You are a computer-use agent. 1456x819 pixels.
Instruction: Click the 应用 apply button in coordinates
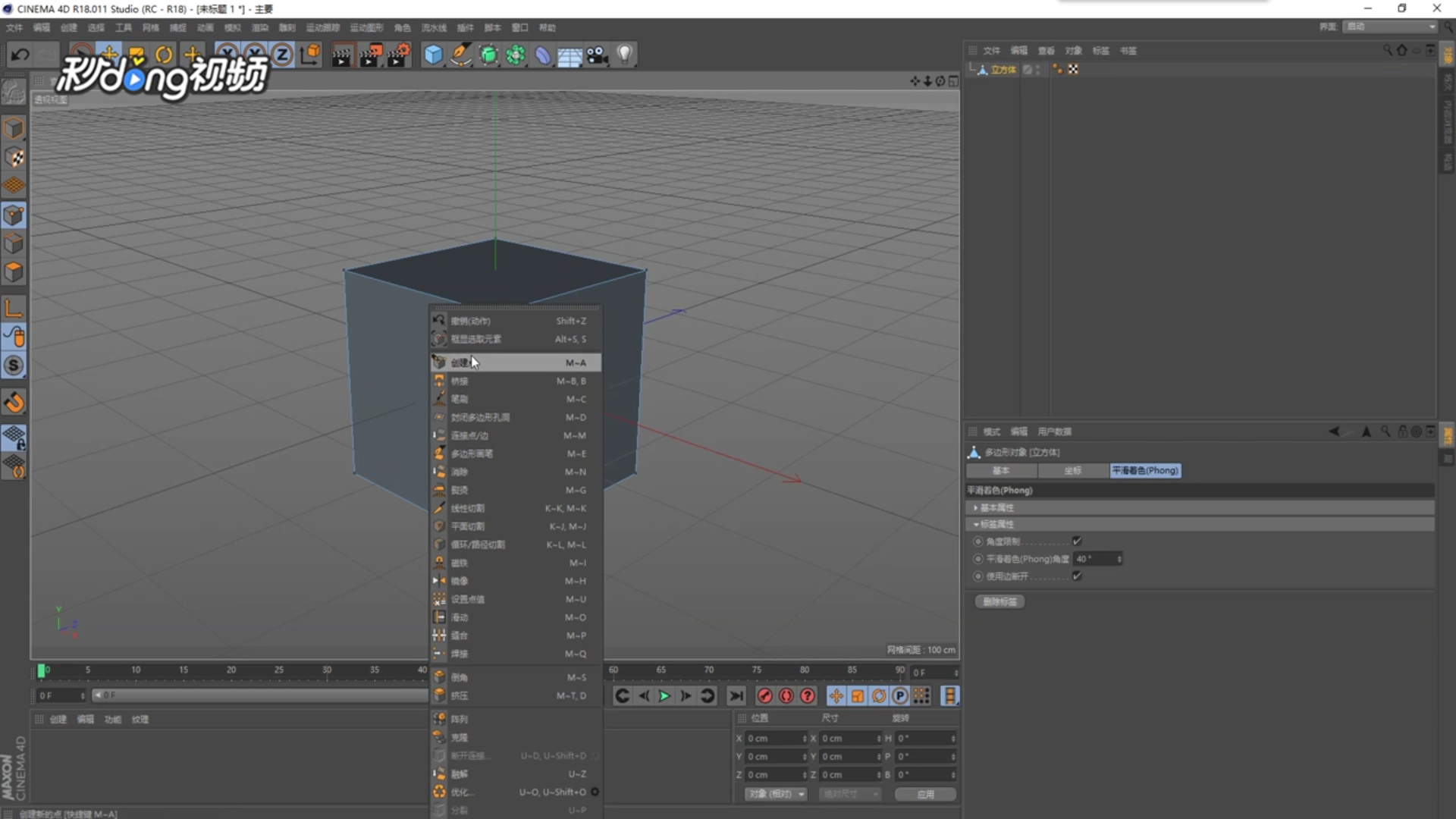(925, 794)
